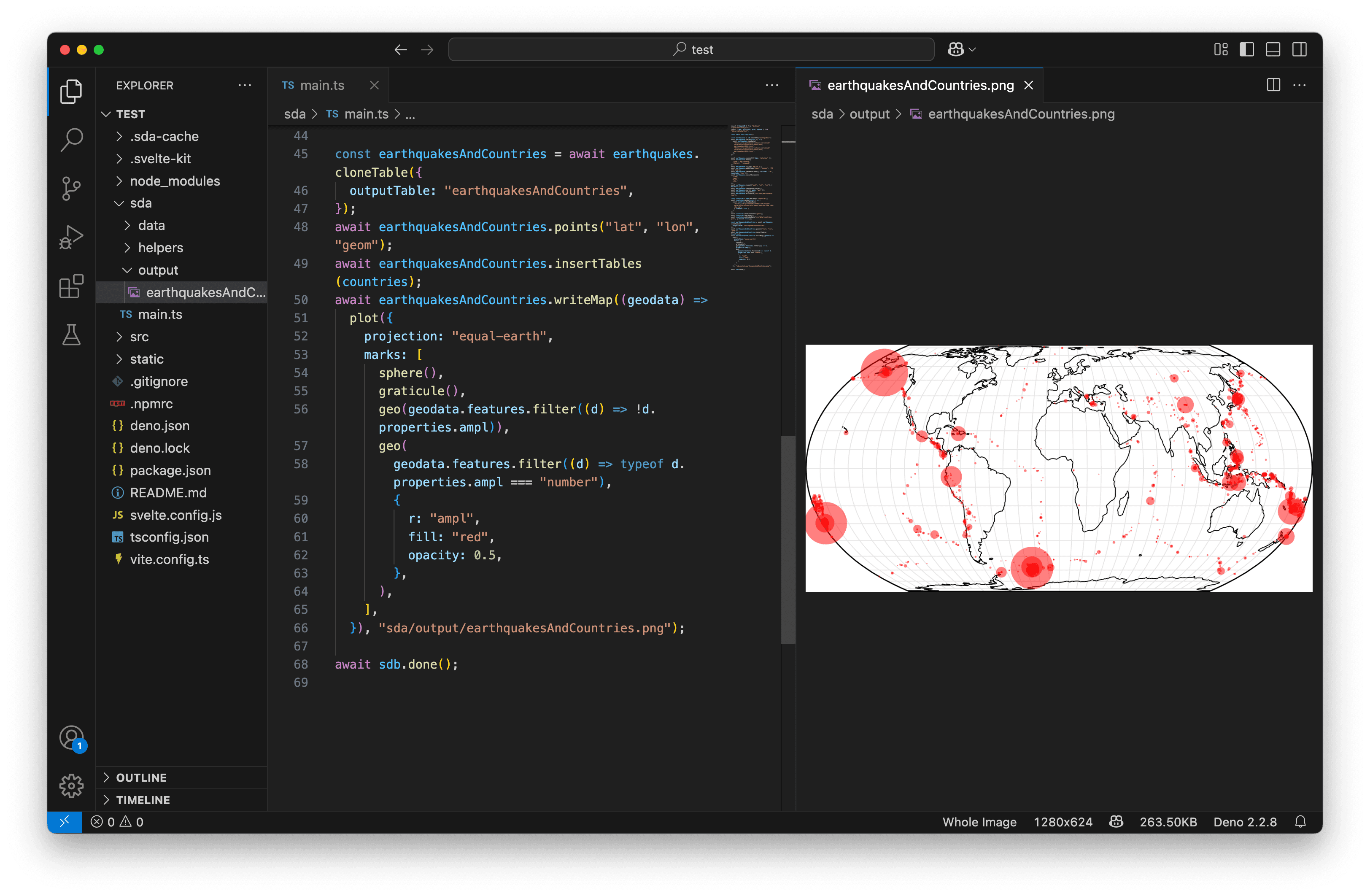Switch to the main.ts editor tab
Screen dimensions: 1370x896
pyautogui.click(x=328, y=85)
